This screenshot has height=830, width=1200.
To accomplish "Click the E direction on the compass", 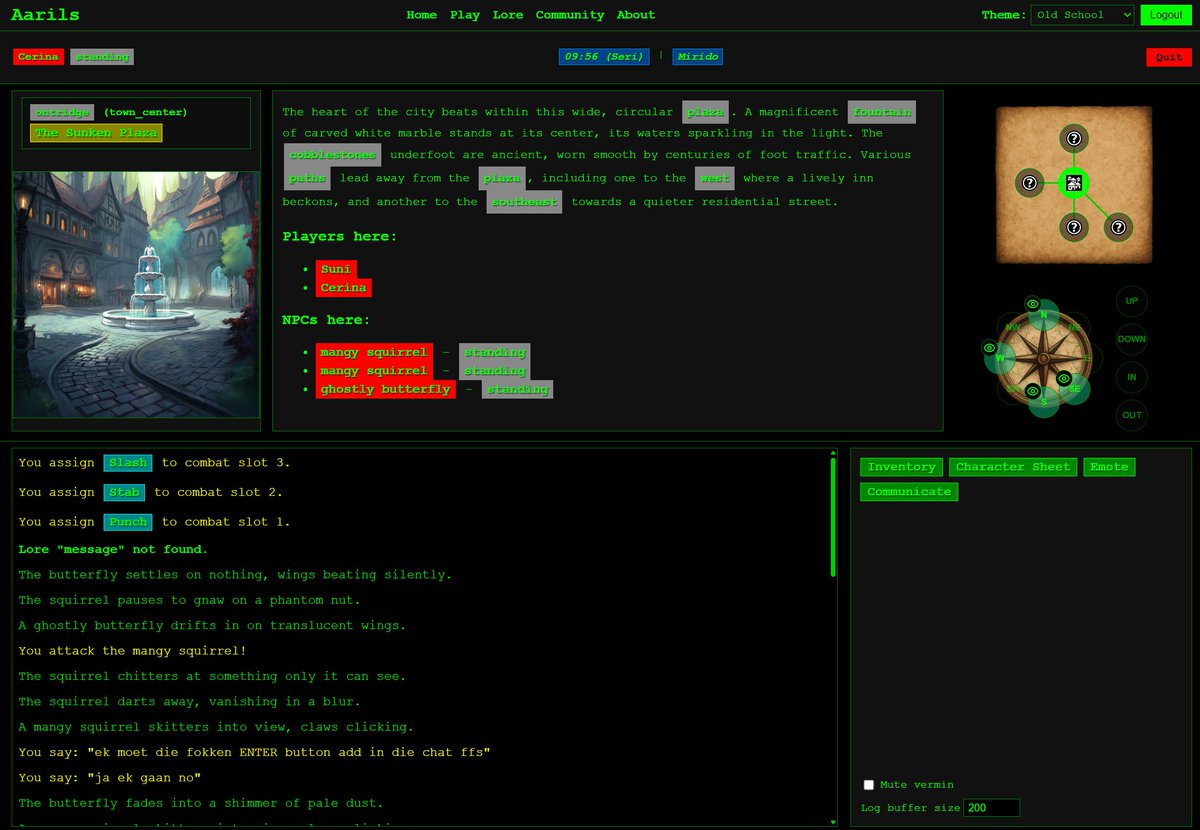I will click(1088, 358).
